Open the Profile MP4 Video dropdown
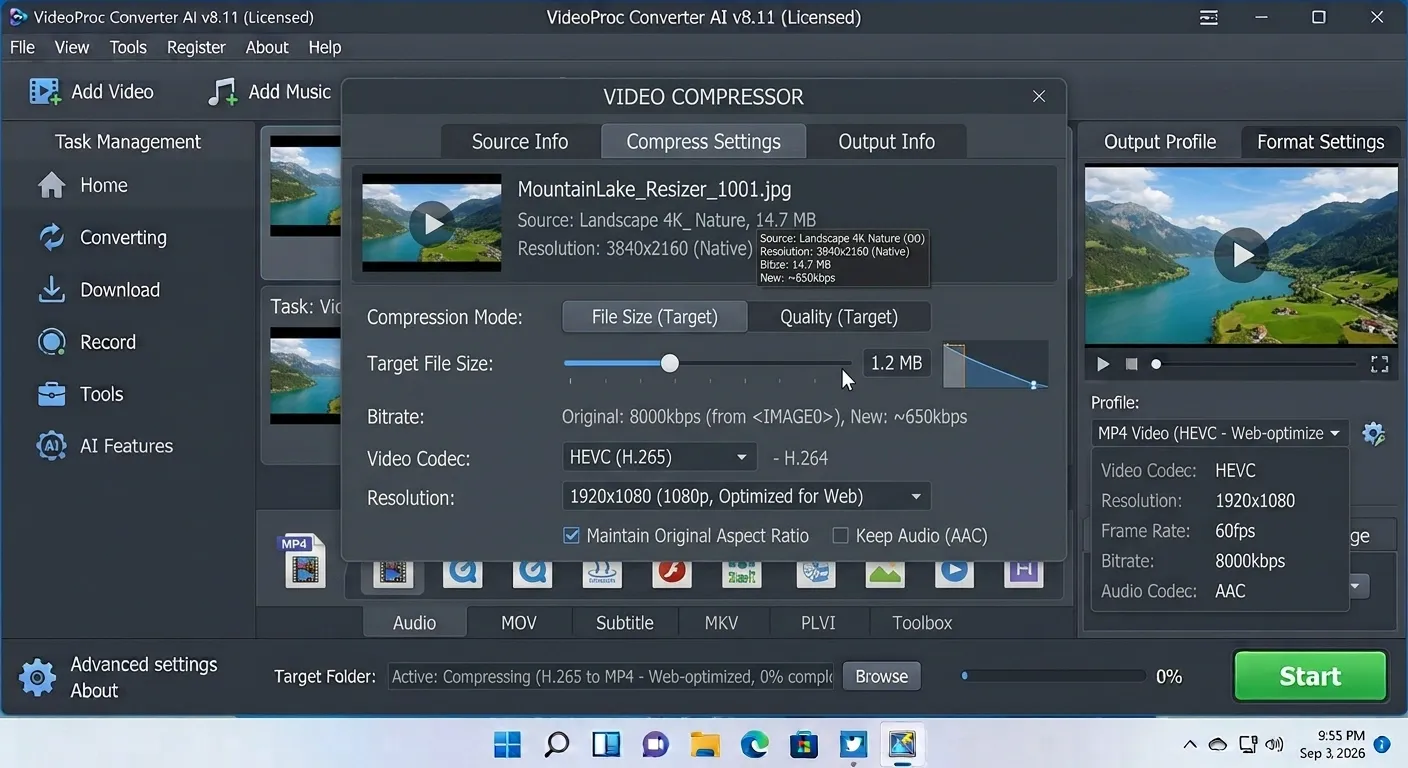The image size is (1408, 768). coord(1219,433)
